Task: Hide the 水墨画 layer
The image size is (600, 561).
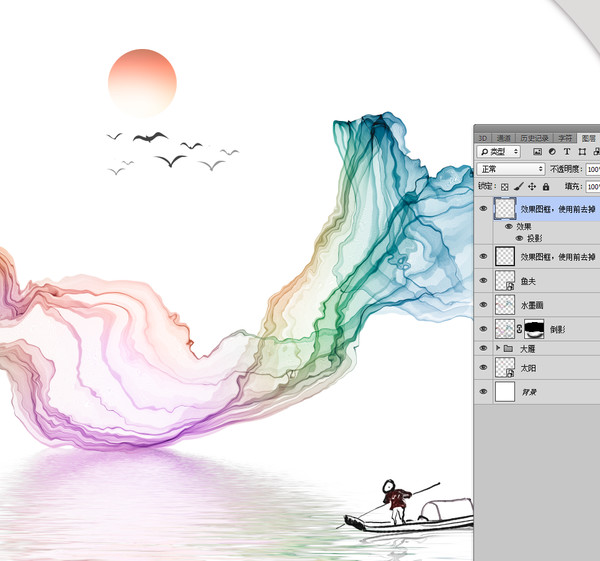Action: pyautogui.click(x=484, y=305)
